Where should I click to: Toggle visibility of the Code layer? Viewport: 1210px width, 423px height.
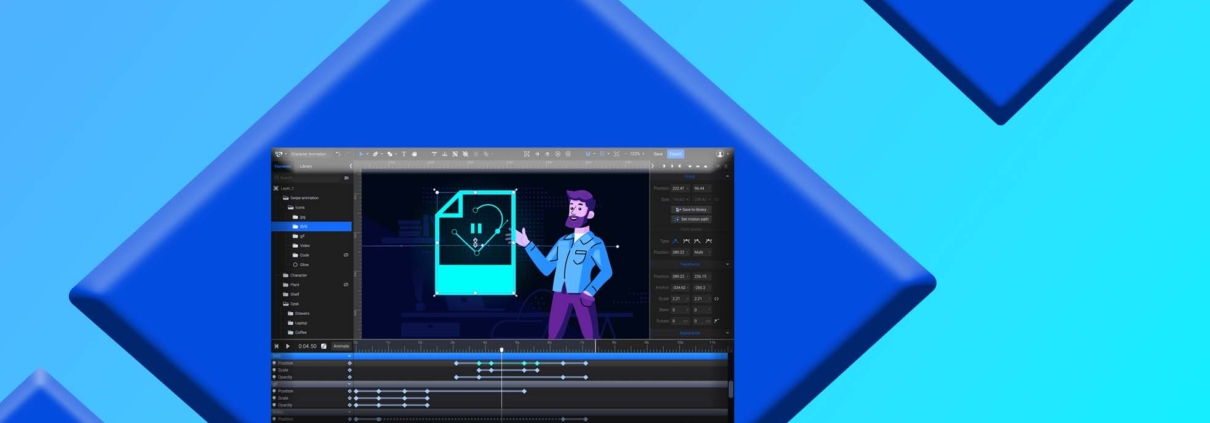coord(346,255)
